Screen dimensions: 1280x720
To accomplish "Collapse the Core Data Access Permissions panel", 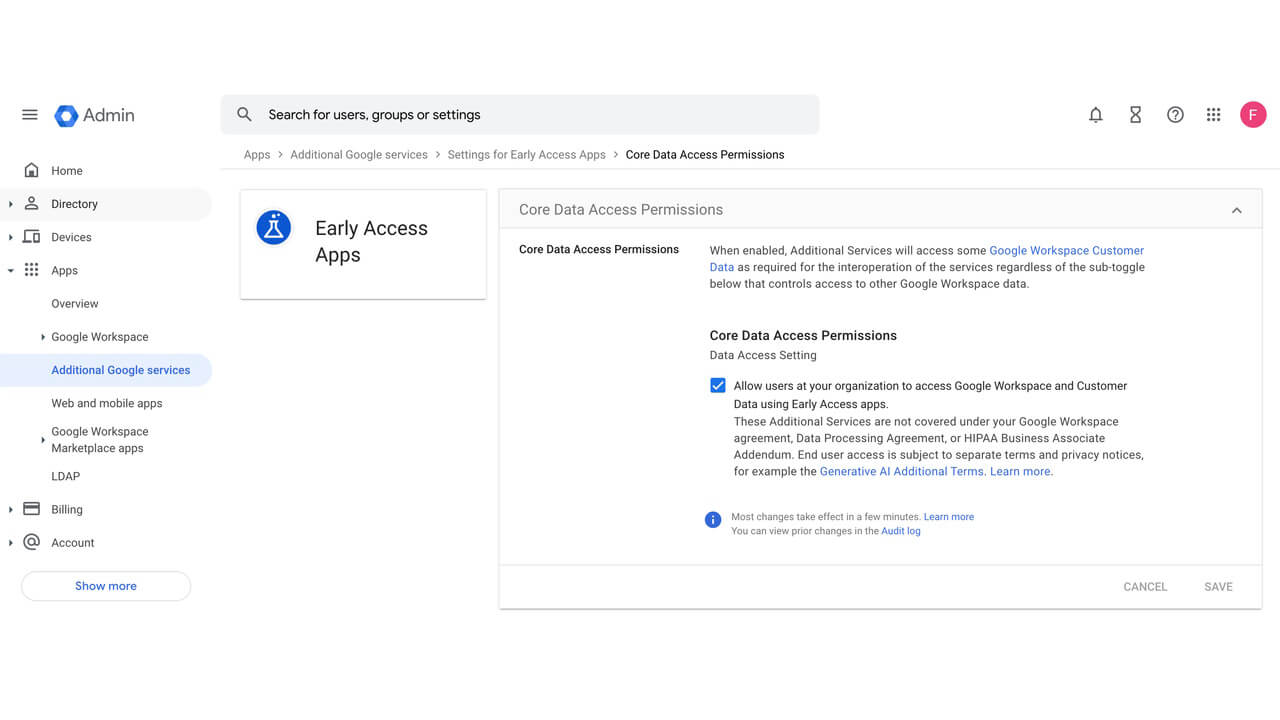I will pos(1236,209).
